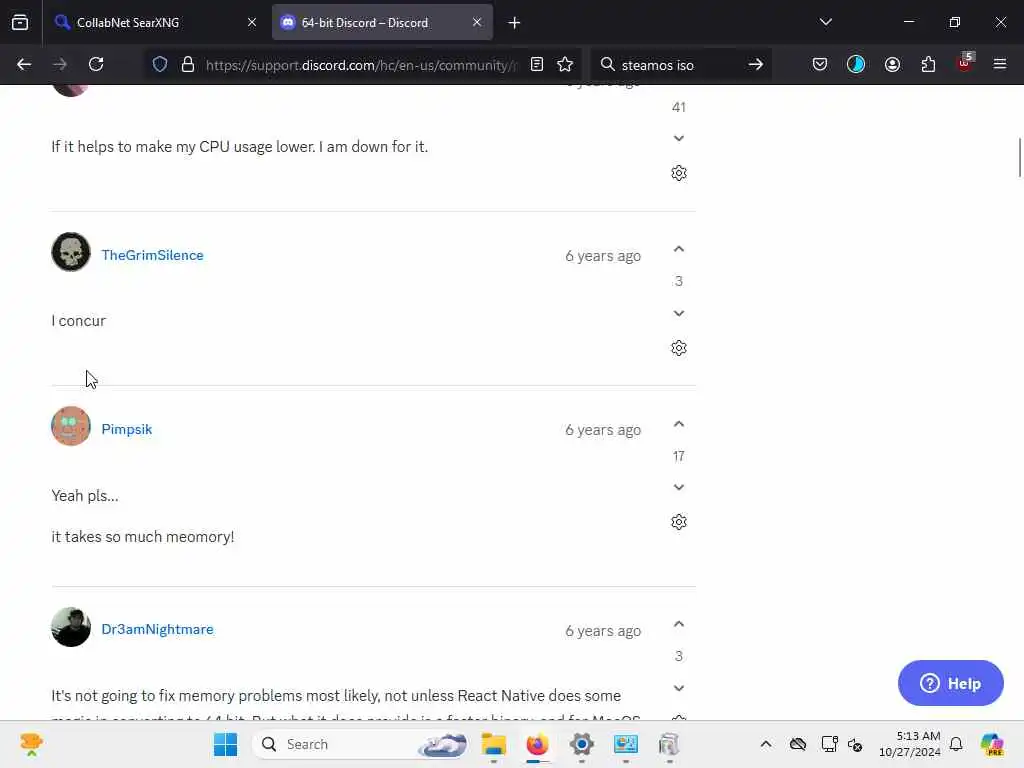The image size is (1024, 768).
Task: Bookmark this page with star icon
Action: (x=565, y=64)
